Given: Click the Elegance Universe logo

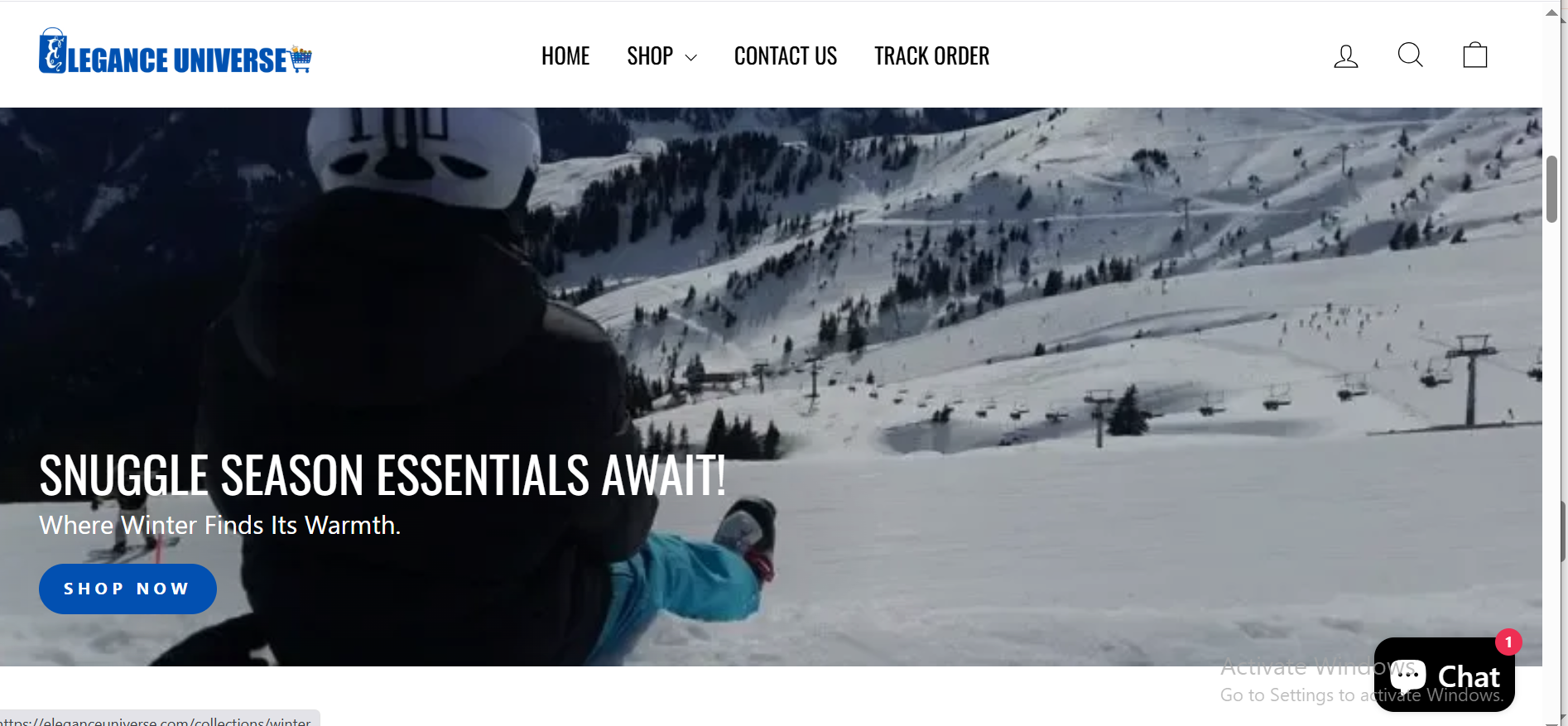Looking at the screenshot, I should click(175, 51).
